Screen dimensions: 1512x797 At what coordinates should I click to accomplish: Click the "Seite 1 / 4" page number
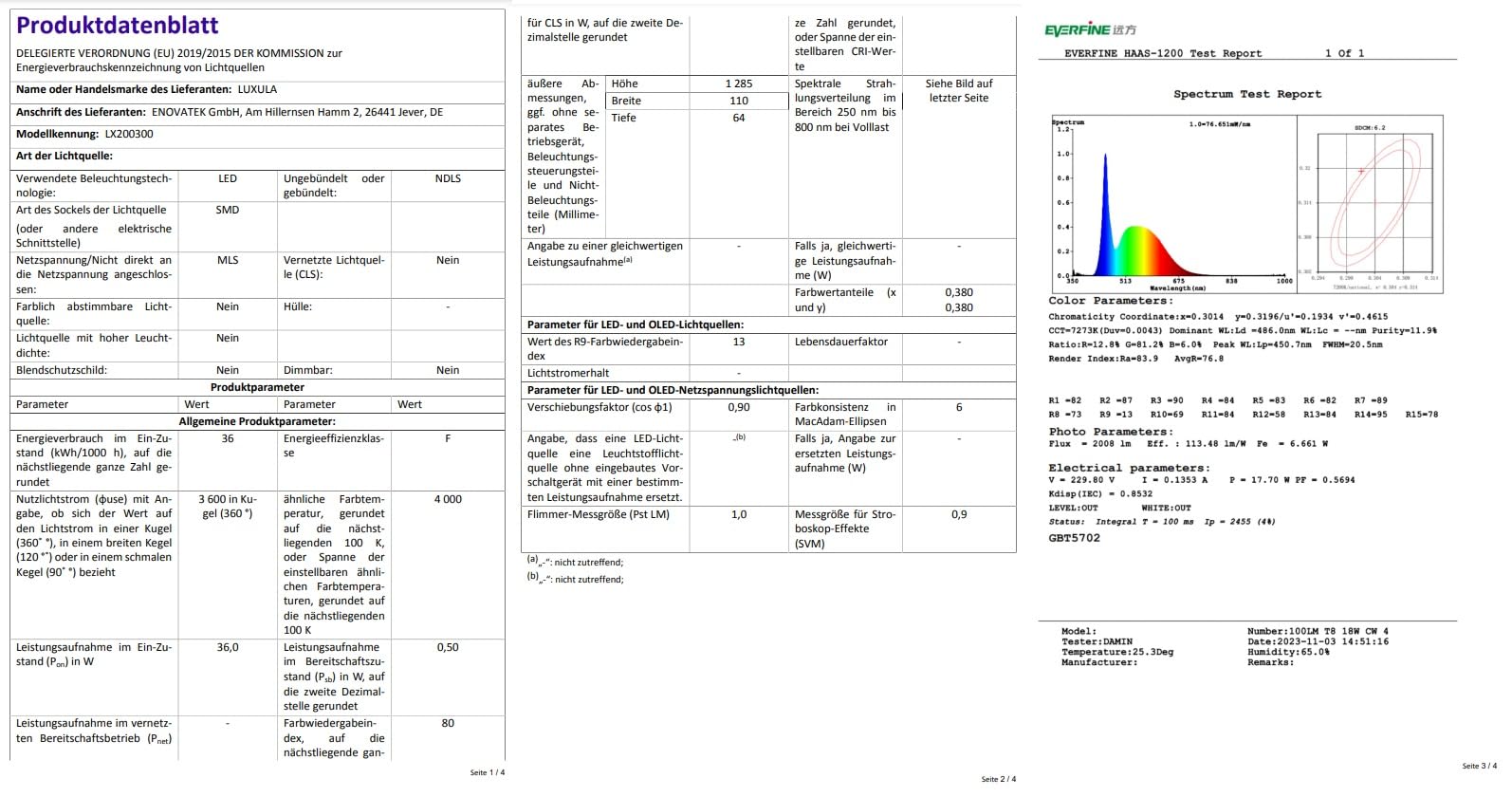coord(488,772)
